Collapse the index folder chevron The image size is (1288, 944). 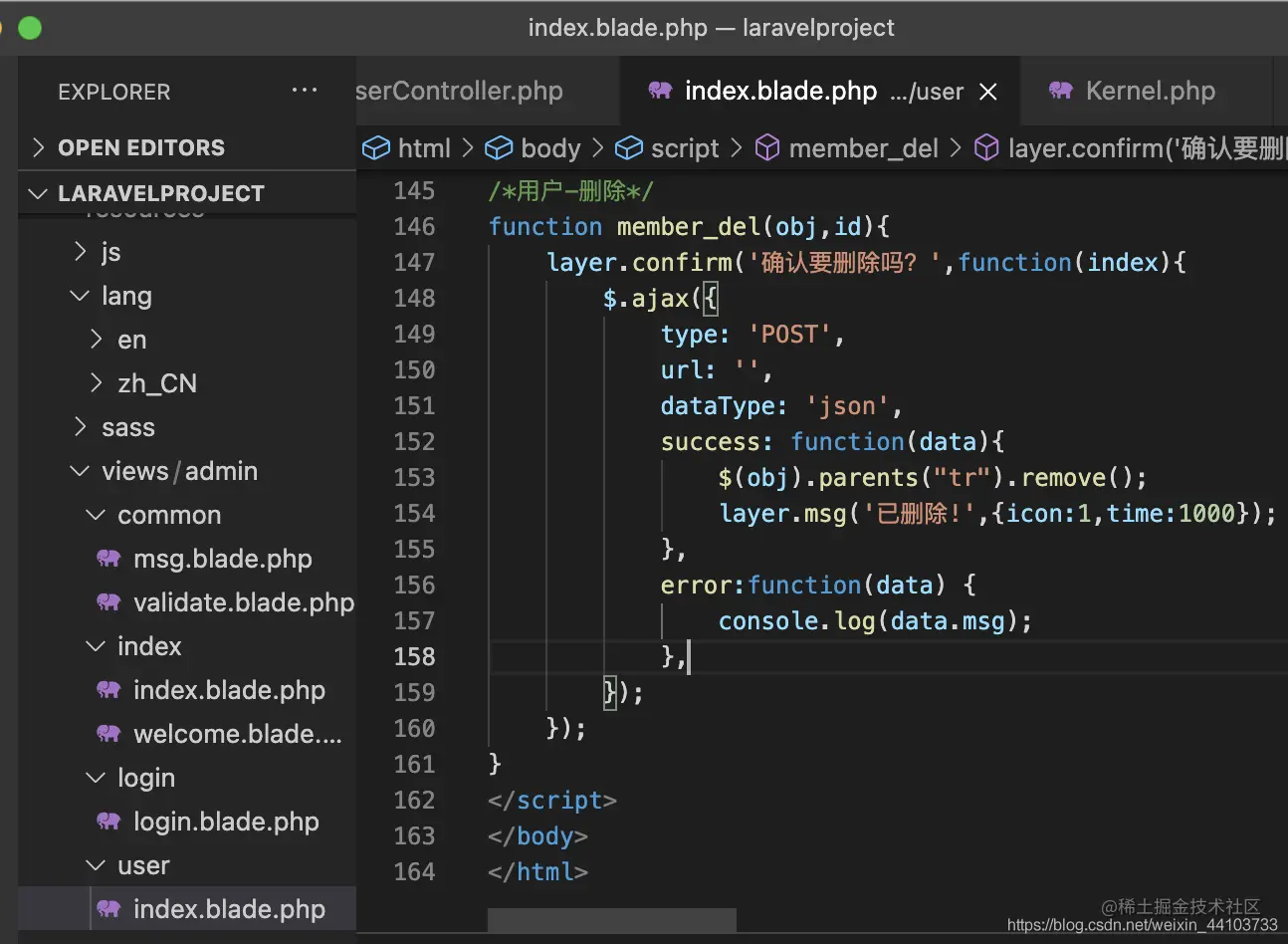click(x=96, y=646)
